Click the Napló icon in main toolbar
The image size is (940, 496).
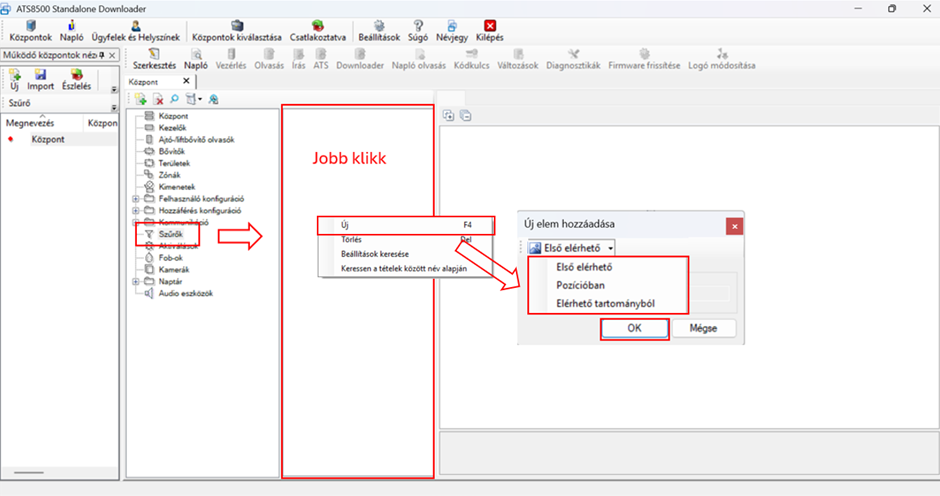click(x=72, y=25)
